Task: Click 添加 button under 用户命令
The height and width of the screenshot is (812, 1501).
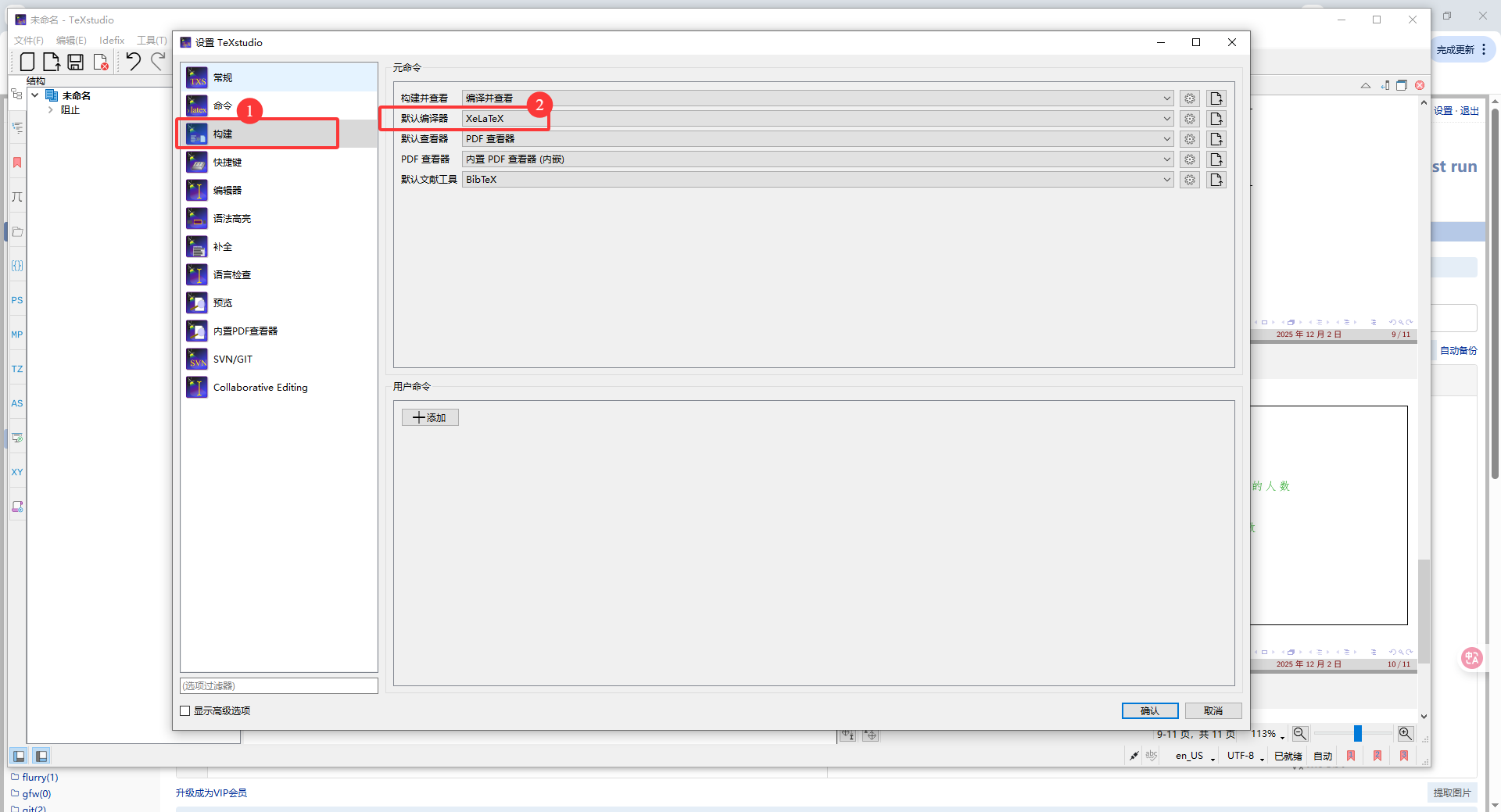Action: click(430, 417)
